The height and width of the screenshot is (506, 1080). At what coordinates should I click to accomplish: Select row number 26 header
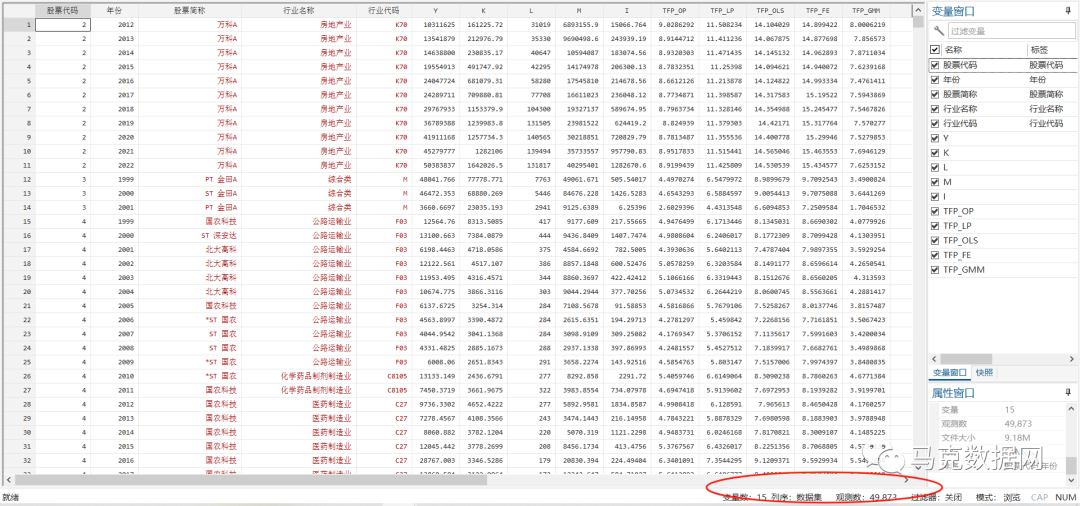coord(19,376)
